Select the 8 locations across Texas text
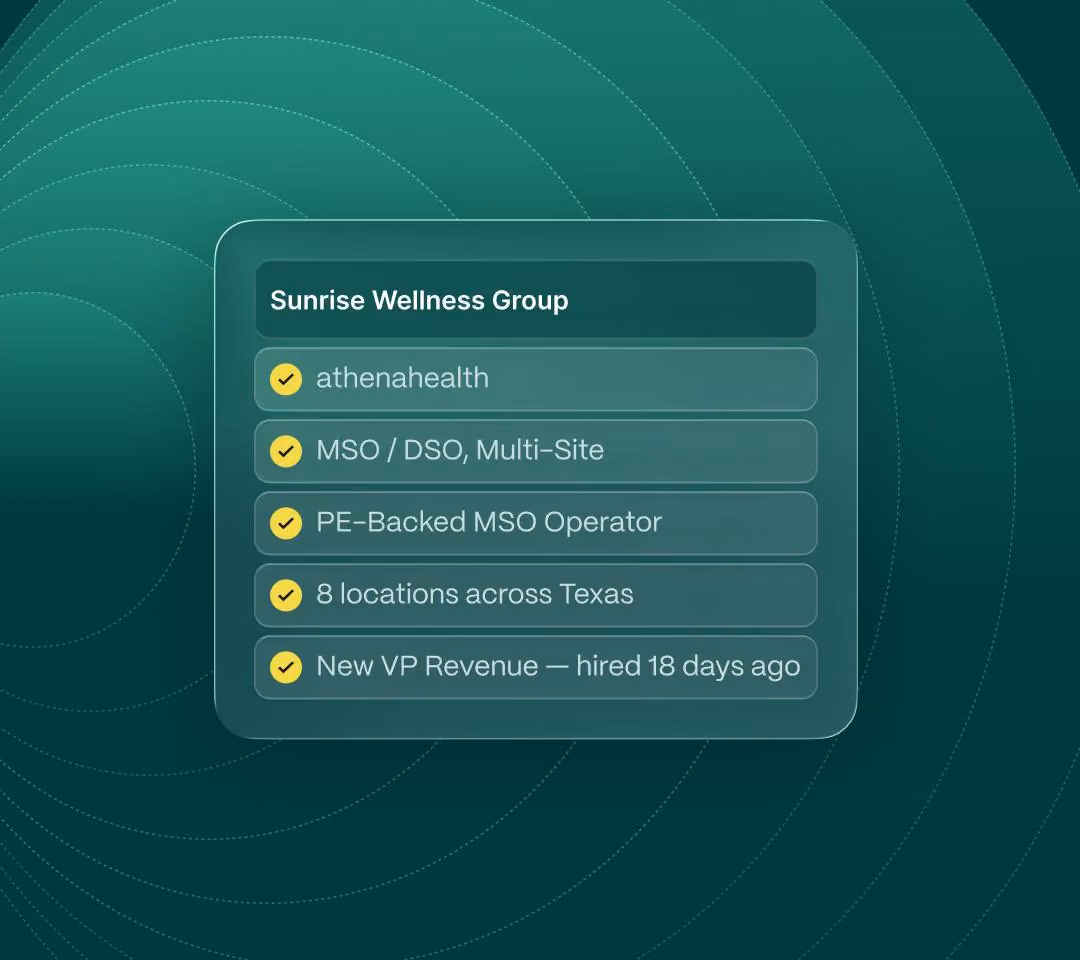Viewport: 1080px width, 960px height. 475,594
